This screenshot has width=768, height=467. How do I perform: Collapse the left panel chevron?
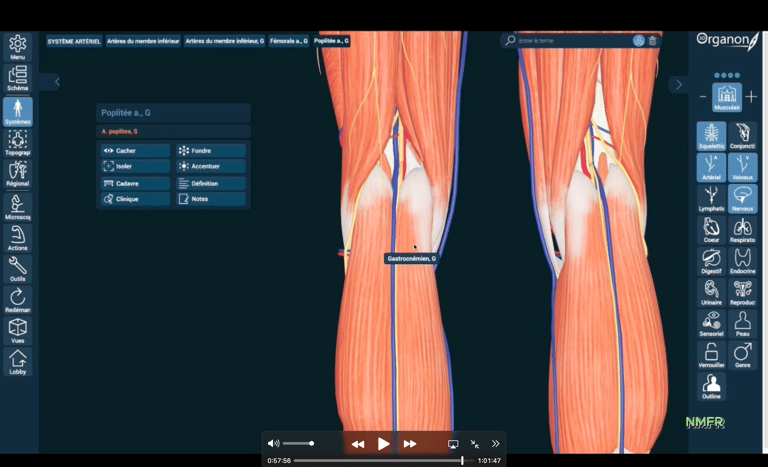coord(57,82)
